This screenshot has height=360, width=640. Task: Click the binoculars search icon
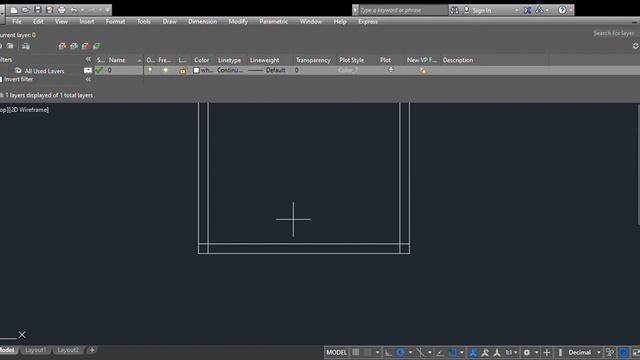point(454,10)
